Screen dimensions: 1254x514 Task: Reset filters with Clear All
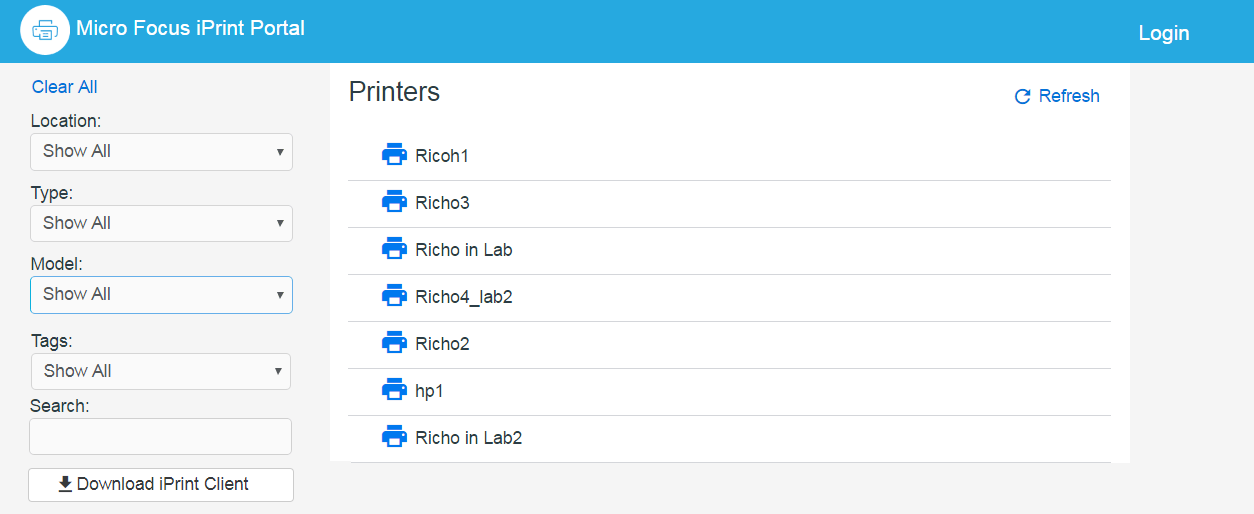coord(64,87)
